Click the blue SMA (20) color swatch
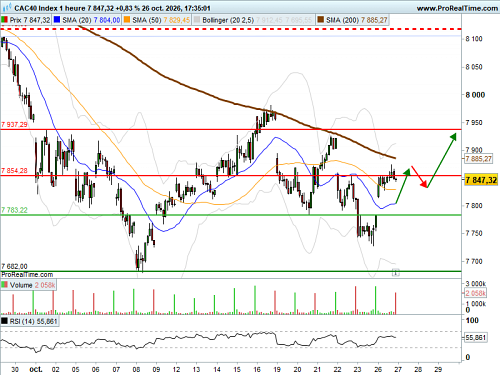The height and width of the screenshot is (375, 500). tap(57, 20)
